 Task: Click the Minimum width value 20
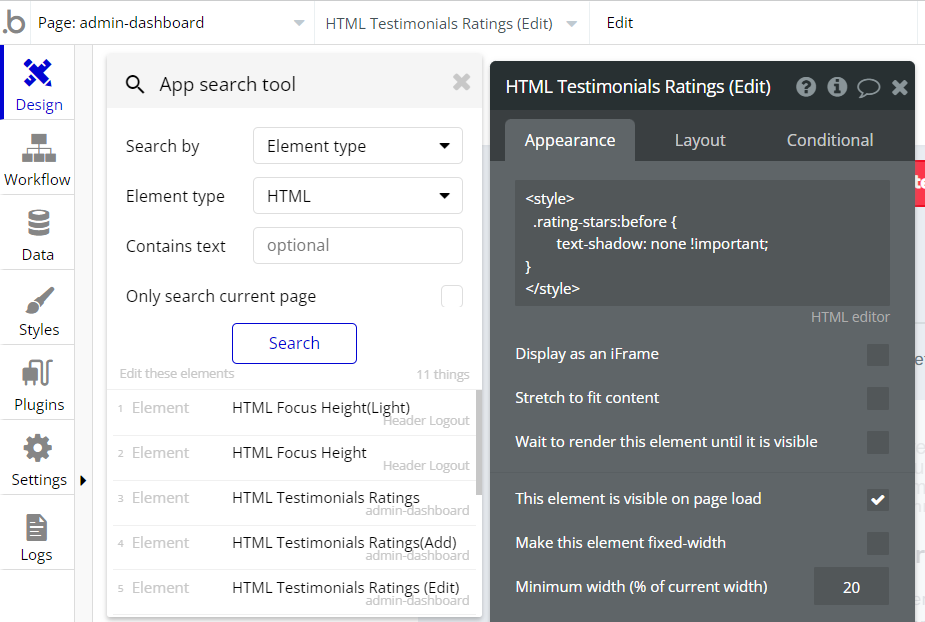(851, 587)
